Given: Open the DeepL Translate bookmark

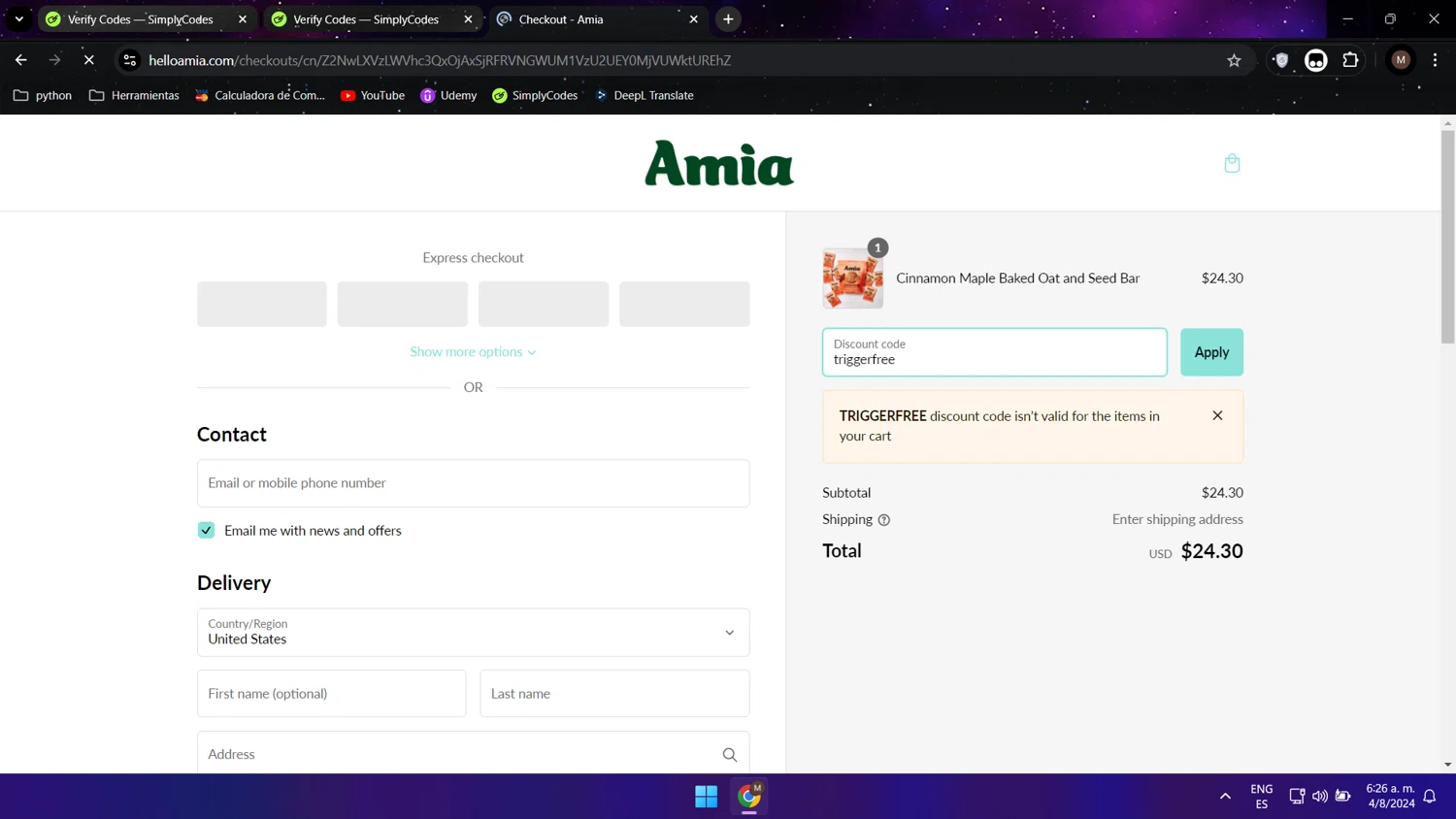Looking at the screenshot, I should pyautogui.click(x=645, y=95).
